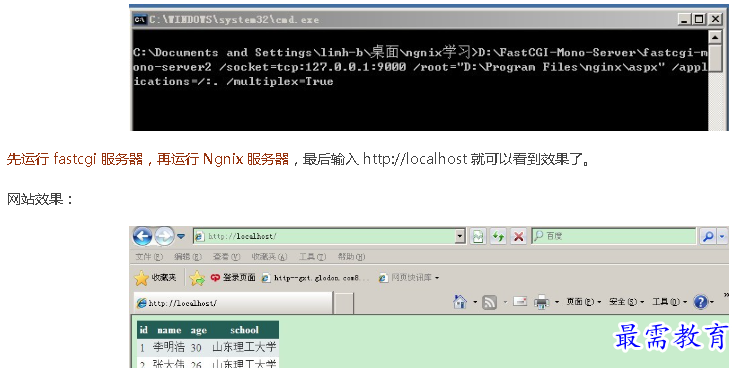This screenshot has height=368, width=737.
Task: Open the 工具(T) menu in menu bar
Action: (x=313, y=257)
